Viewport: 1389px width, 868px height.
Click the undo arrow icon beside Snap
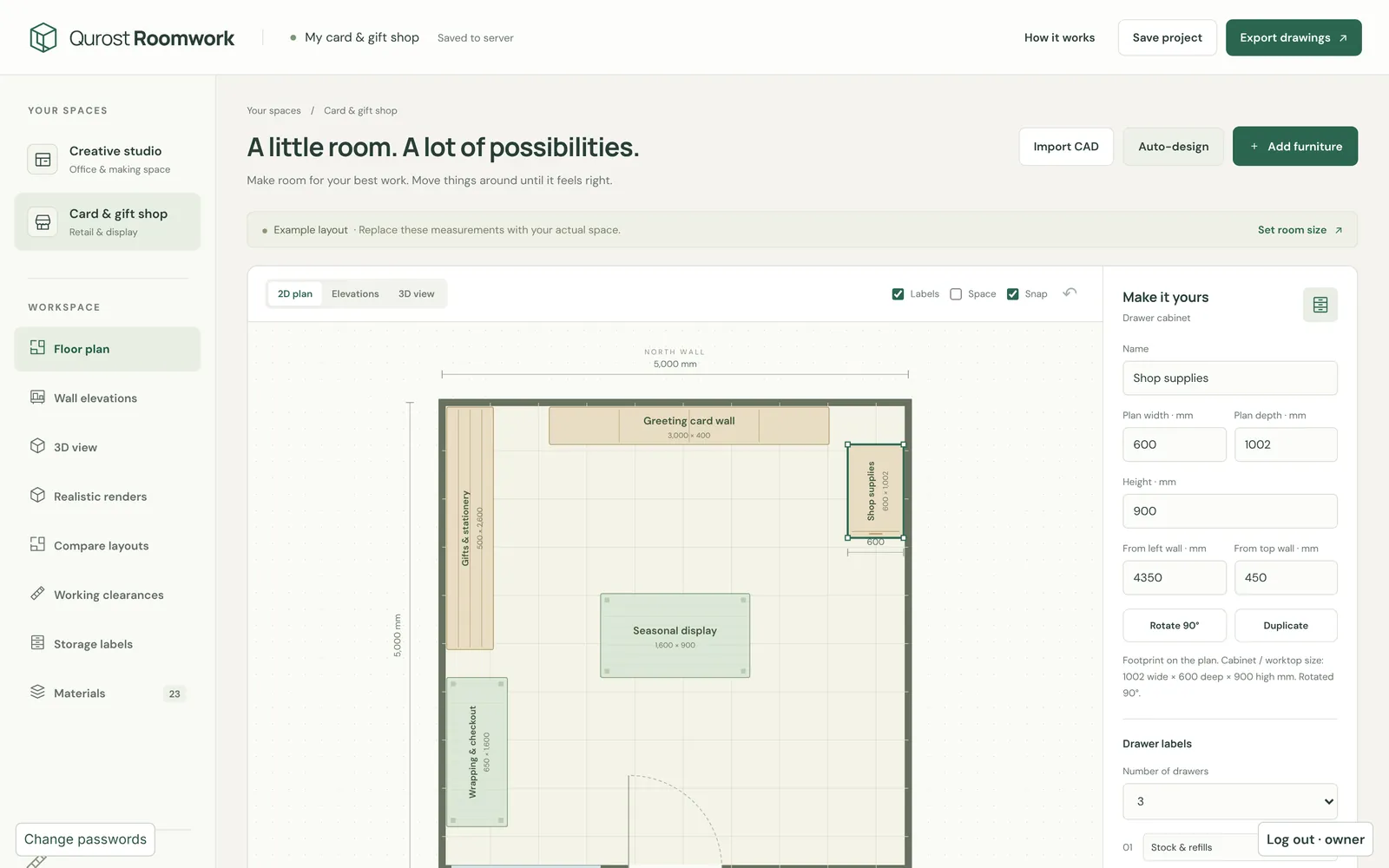pos(1070,293)
